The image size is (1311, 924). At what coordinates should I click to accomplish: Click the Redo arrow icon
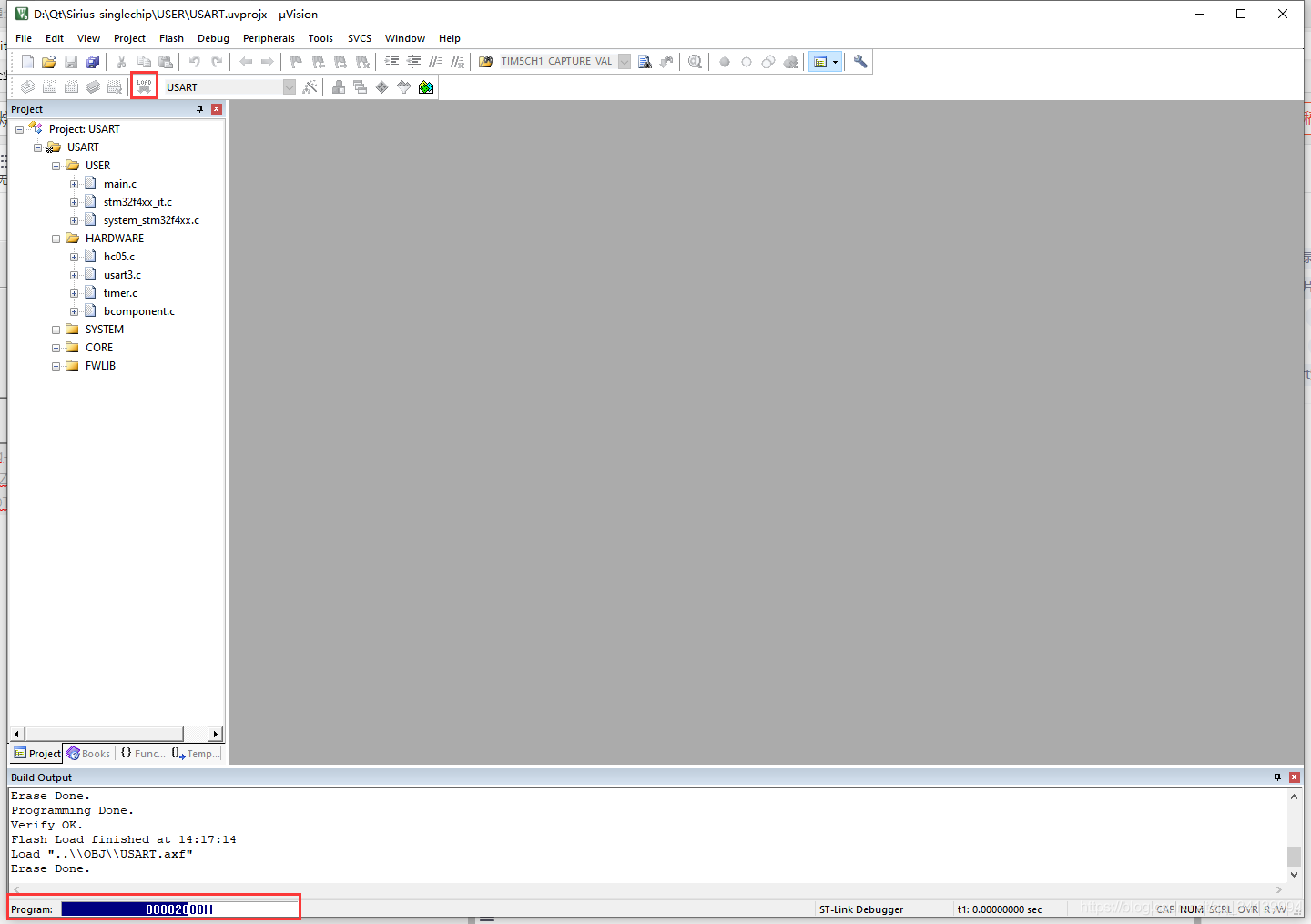(x=217, y=62)
